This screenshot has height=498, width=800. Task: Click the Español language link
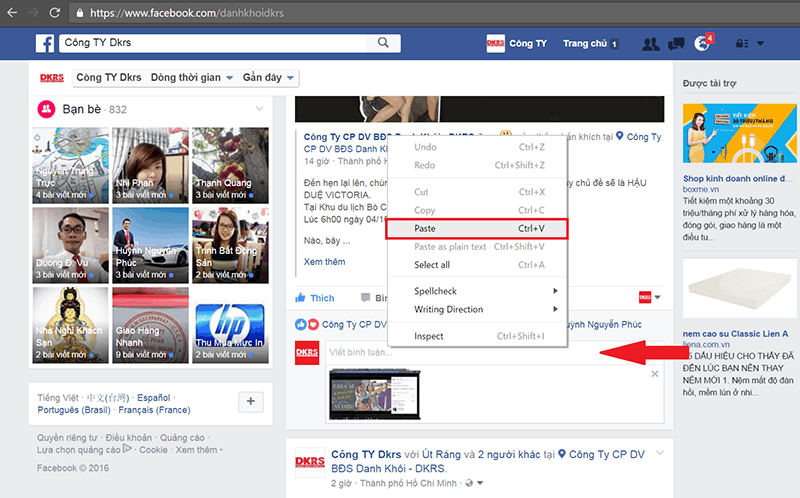(x=154, y=397)
